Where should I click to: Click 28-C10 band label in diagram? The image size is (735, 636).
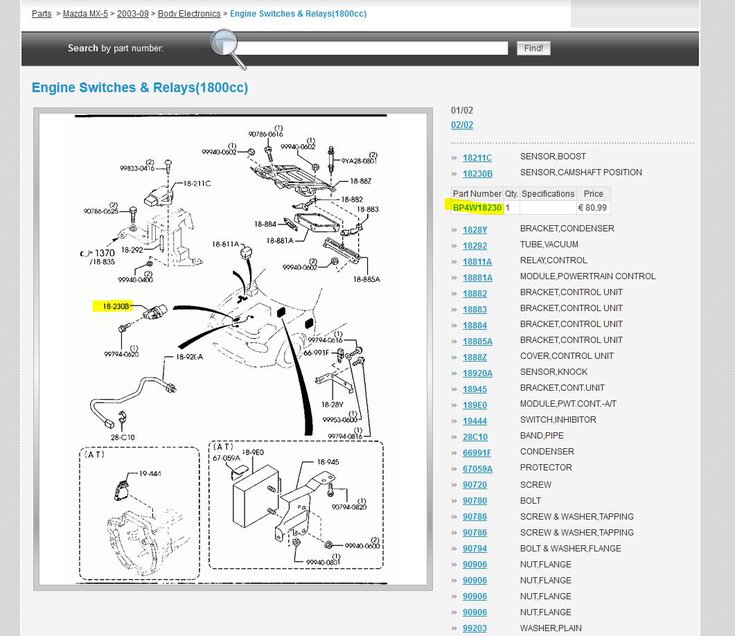(x=122, y=438)
